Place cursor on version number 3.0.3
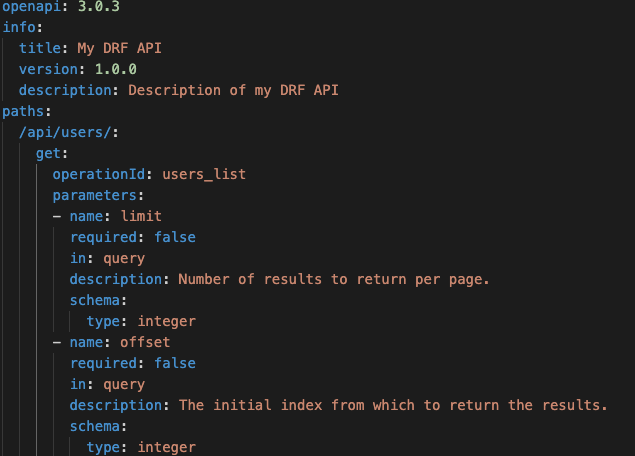635x456 pixels. point(99,6)
